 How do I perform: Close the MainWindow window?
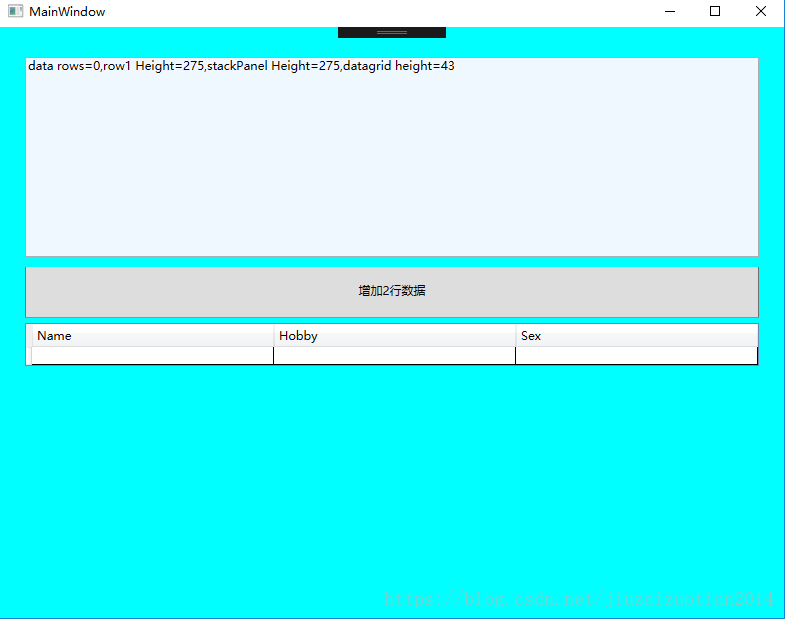pos(760,11)
